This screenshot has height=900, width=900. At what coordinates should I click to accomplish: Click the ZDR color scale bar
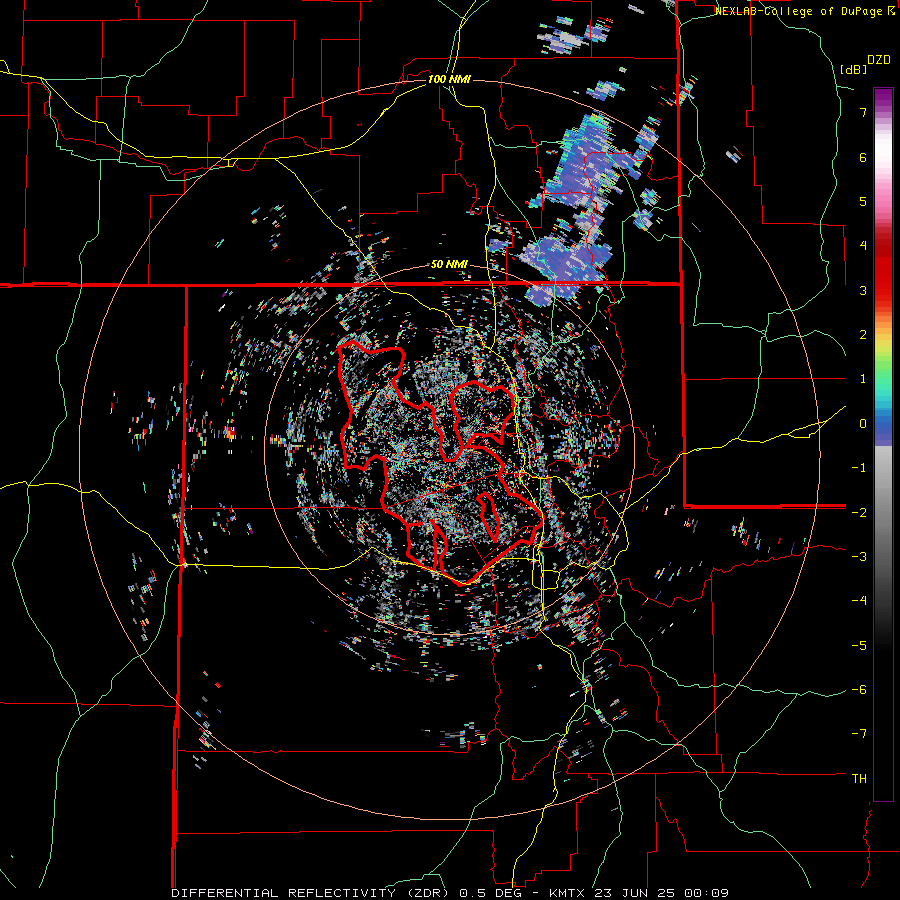(883, 444)
